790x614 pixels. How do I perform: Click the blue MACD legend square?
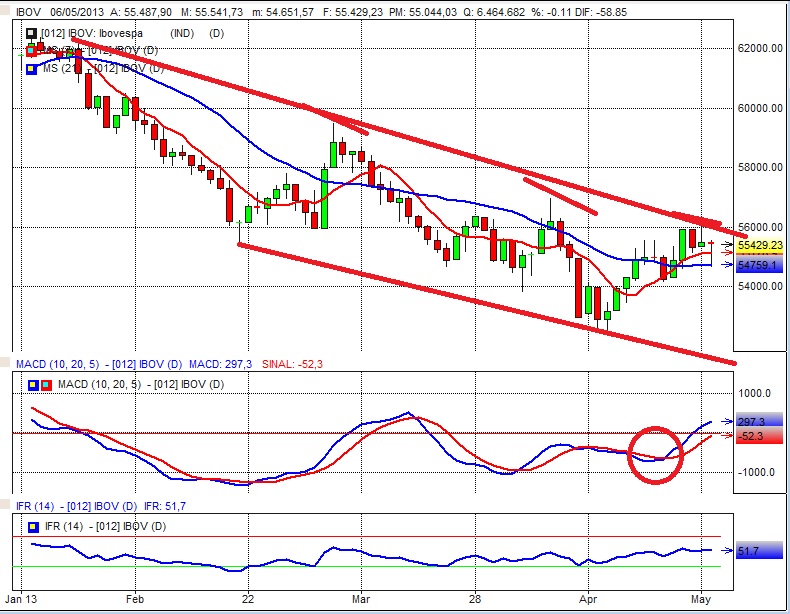coord(32,385)
